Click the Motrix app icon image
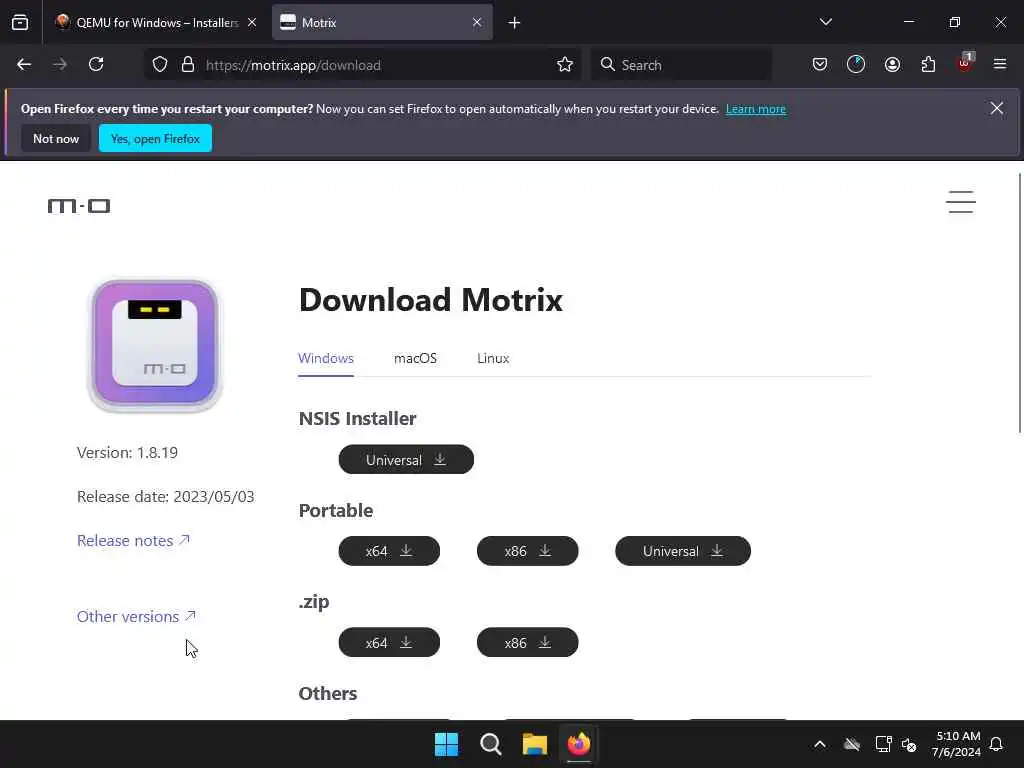1024x768 pixels. tap(155, 345)
